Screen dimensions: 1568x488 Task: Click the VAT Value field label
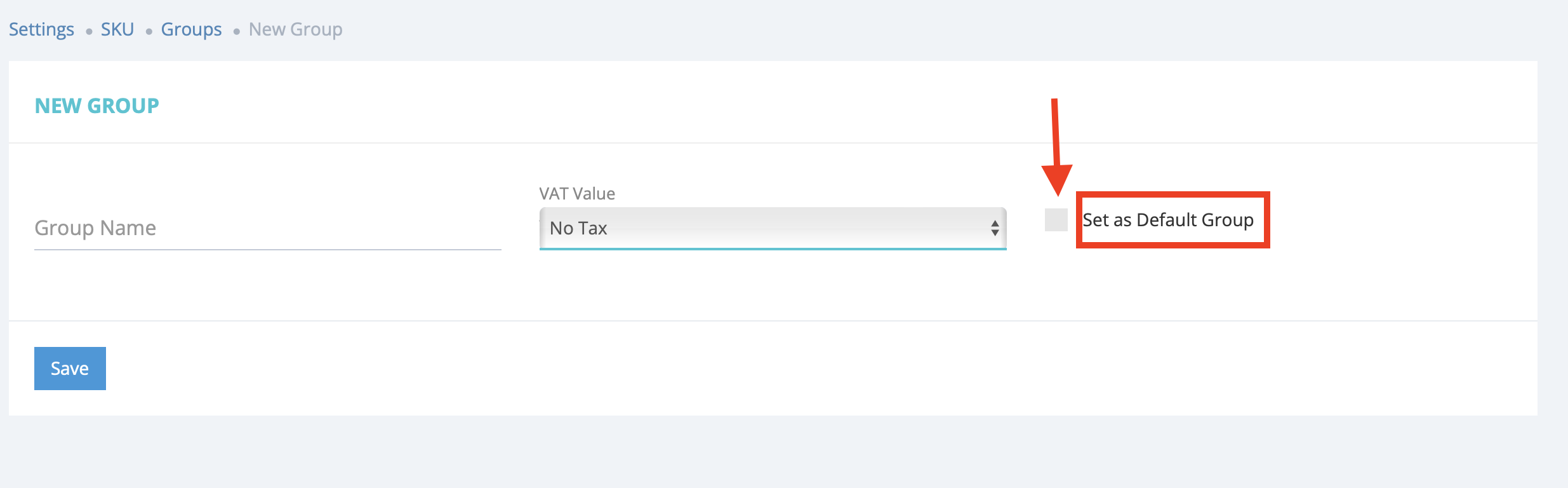coord(576,194)
